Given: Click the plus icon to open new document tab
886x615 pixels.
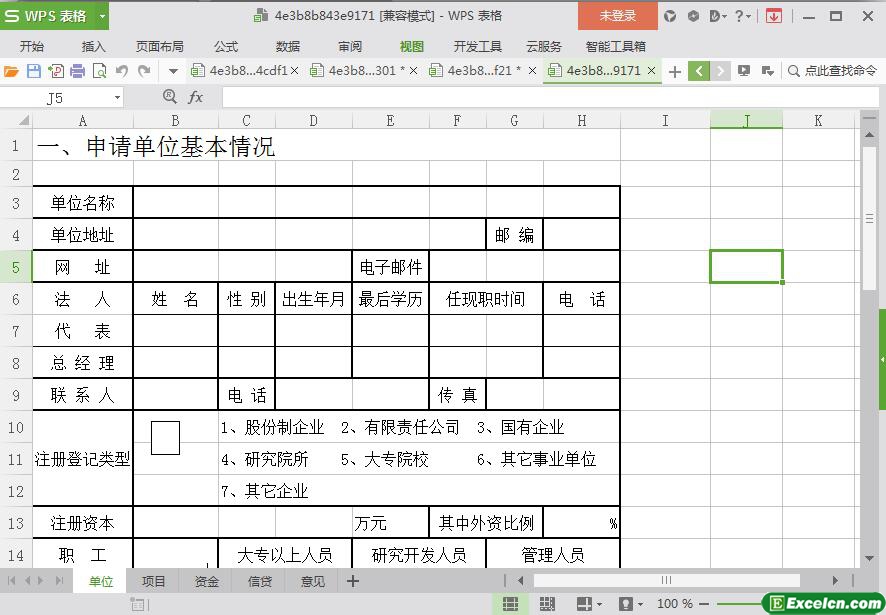Looking at the screenshot, I should 674,72.
